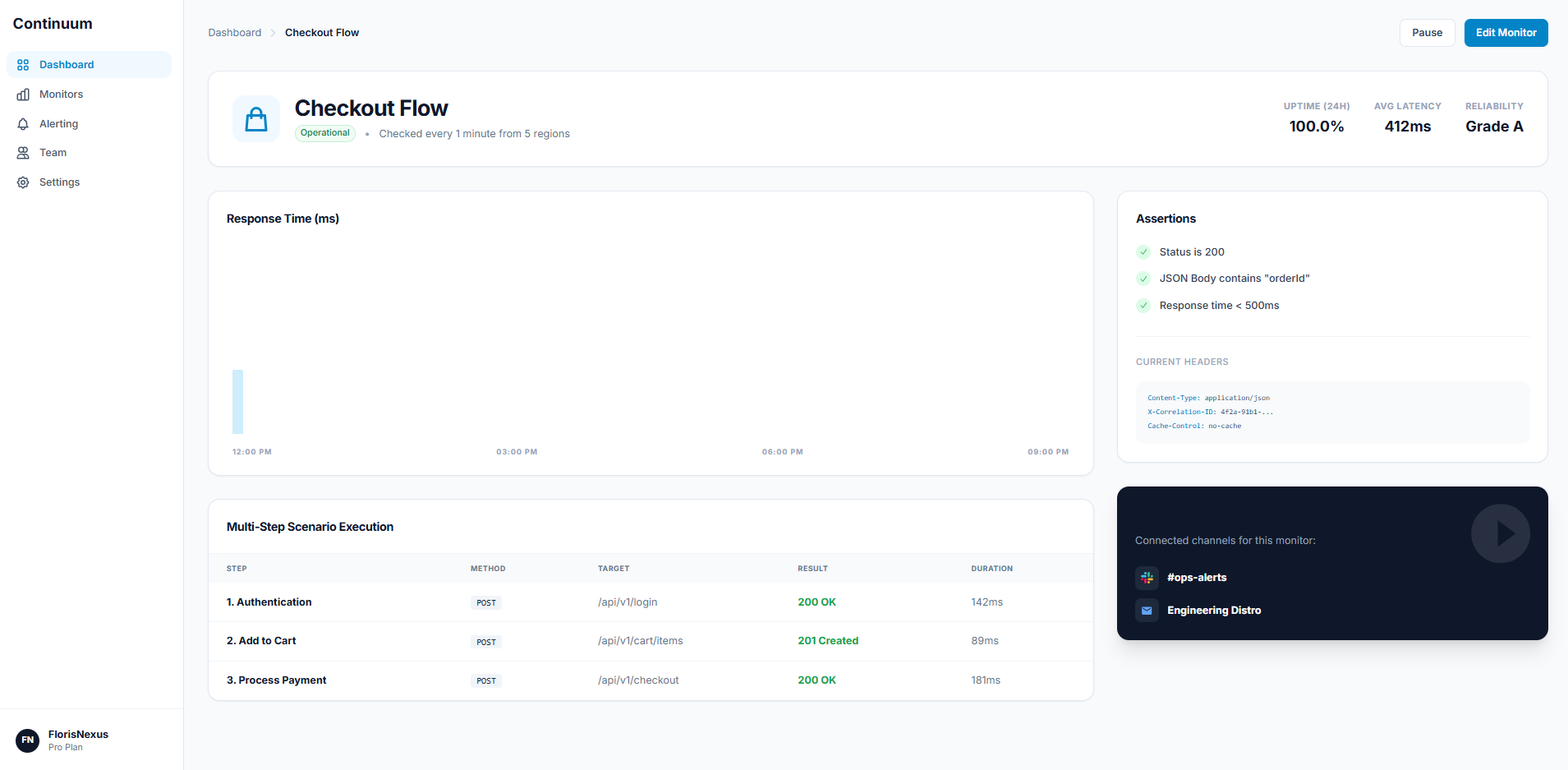This screenshot has height=770, width=1568.
Task: Click the Dashboard grid icon in sidebar
Action: pos(23,65)
